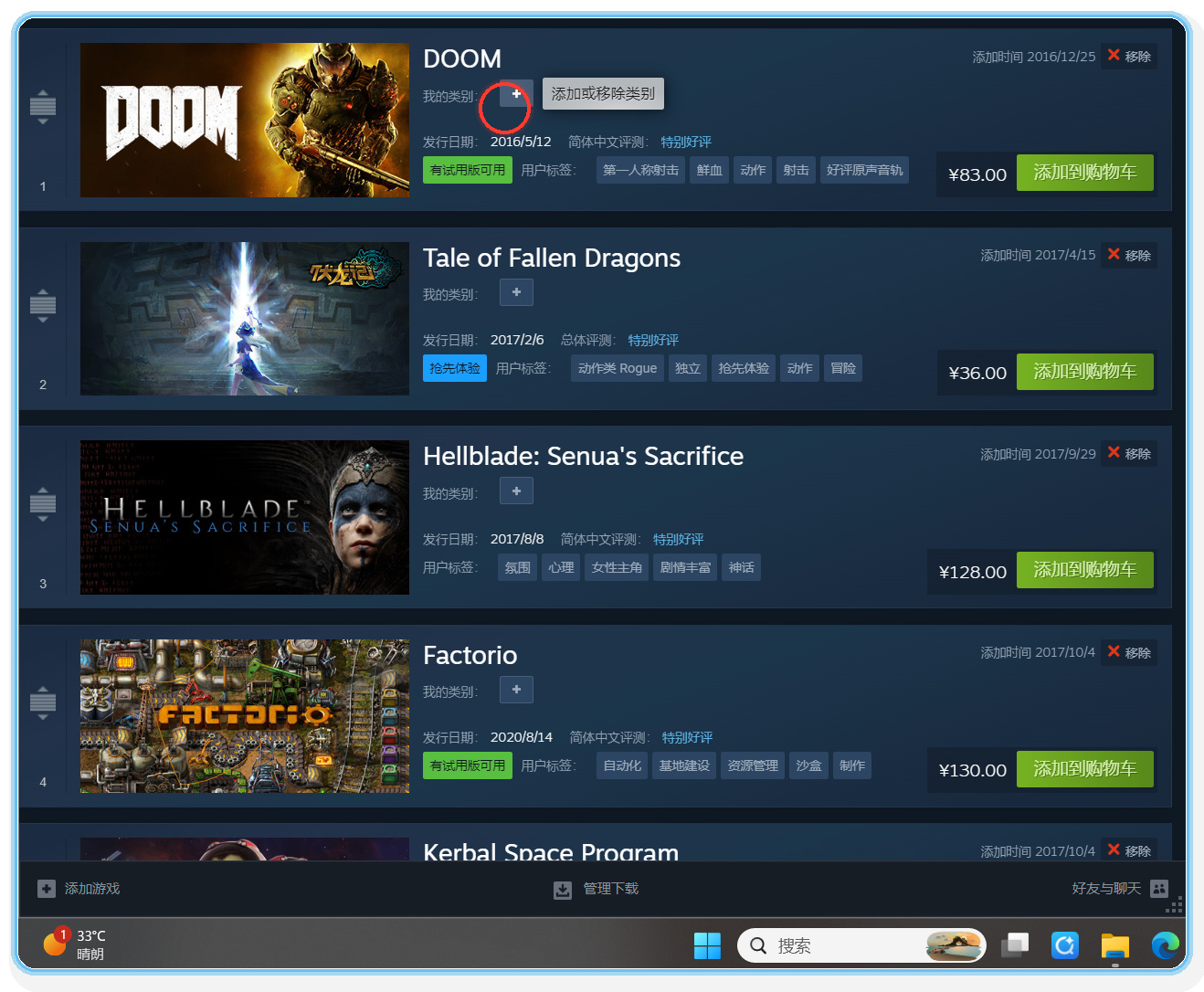View Tale of Fallen Dragons 特别好评 reviews
Viewport: 1204px width, 992px height.
(653, 340)
